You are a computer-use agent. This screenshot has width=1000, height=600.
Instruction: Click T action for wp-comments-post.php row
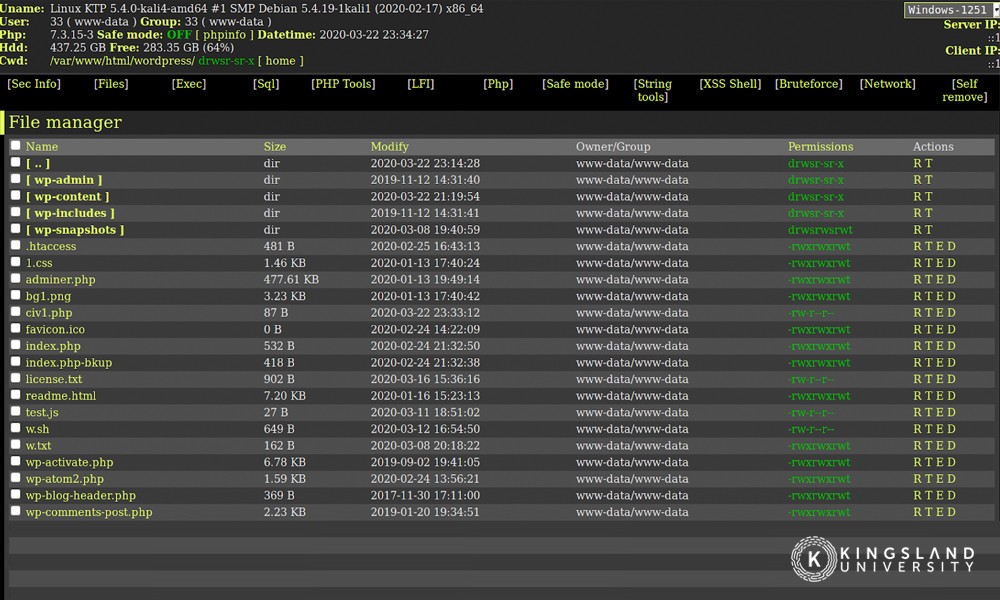pos(929,511)
